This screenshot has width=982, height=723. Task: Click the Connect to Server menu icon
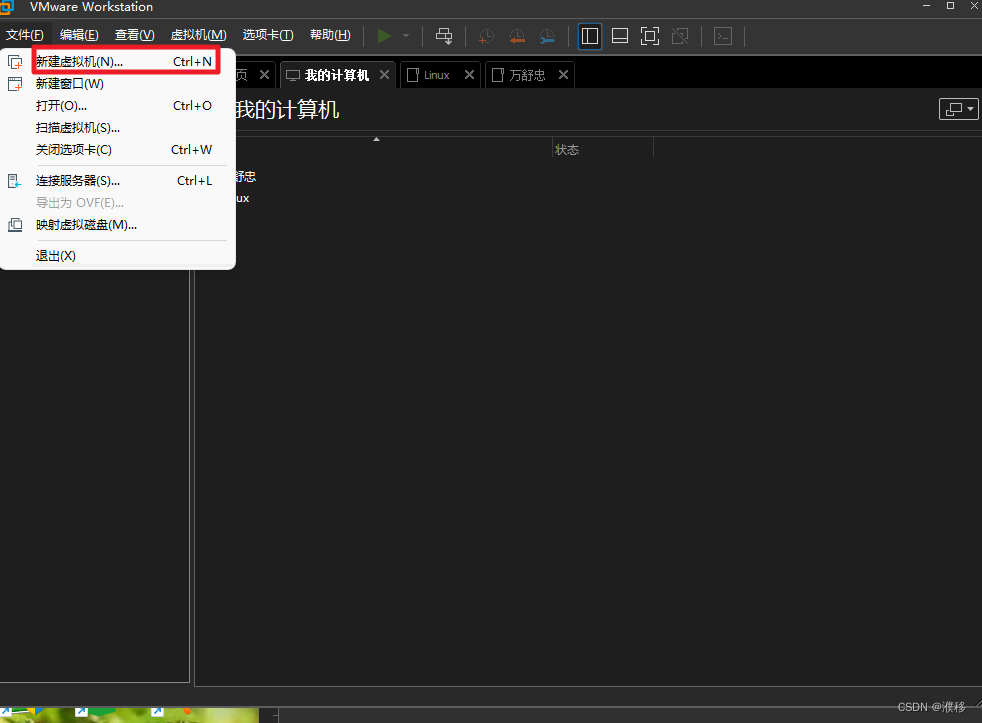(x=14, y=181)
